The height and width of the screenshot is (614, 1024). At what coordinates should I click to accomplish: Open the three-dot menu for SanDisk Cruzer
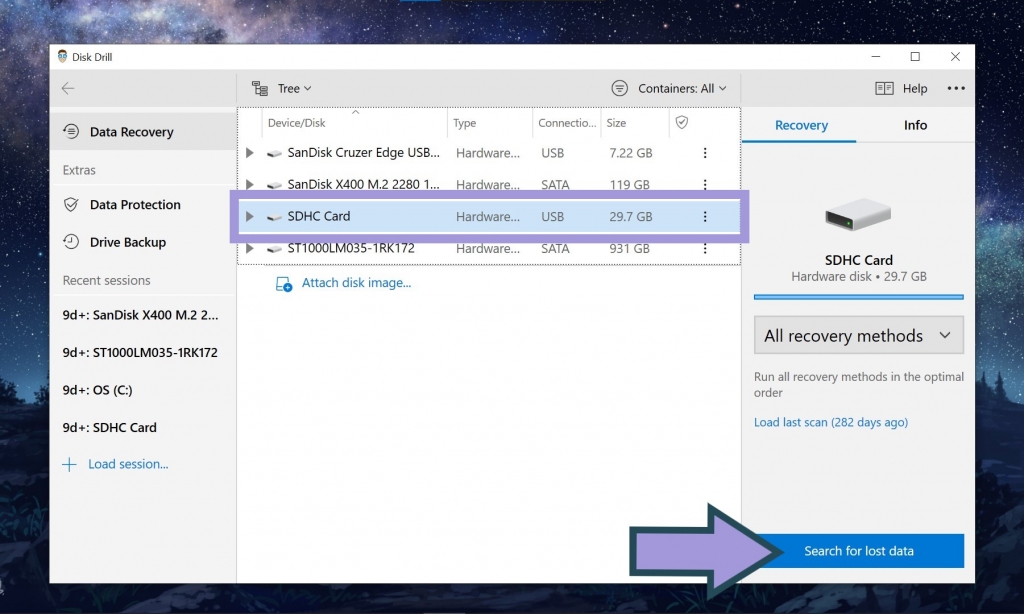tap(705, 153)
